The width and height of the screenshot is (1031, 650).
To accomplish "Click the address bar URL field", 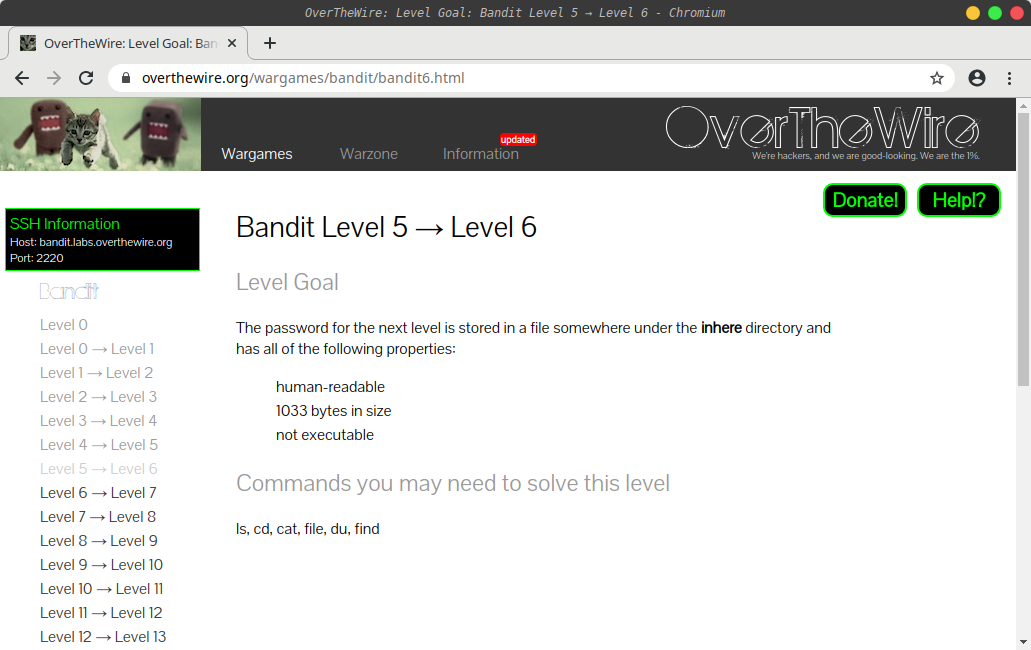I will (531, 78).
